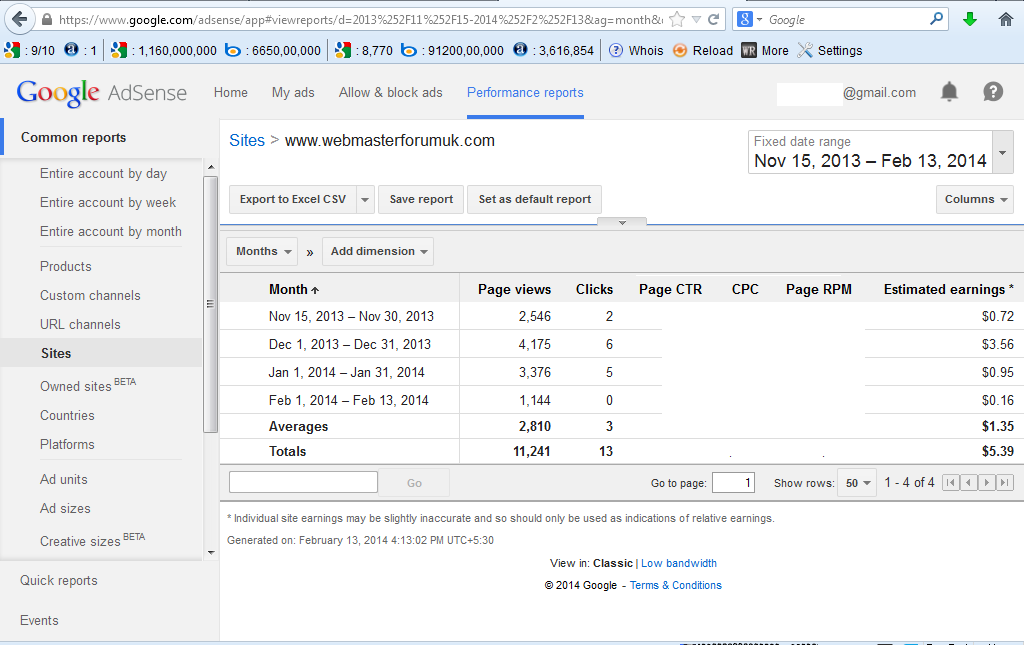This screenshot has height=645, width=1024.
Task: Open address bar history dropdown arrow
Action: pos(696,20)
